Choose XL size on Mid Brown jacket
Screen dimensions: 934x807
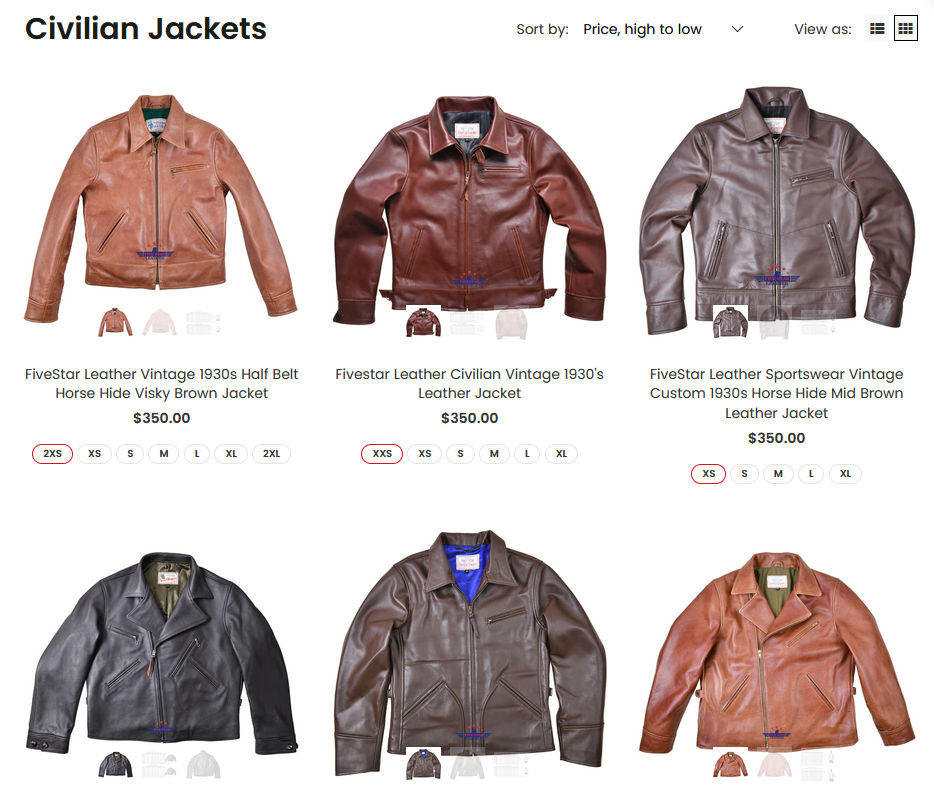[x=845, y=474]
